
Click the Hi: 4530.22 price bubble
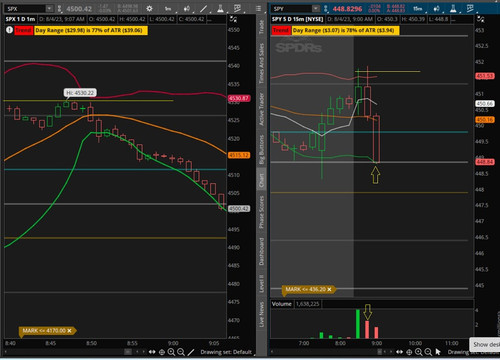pyautogui.click(x=80, y=93)
